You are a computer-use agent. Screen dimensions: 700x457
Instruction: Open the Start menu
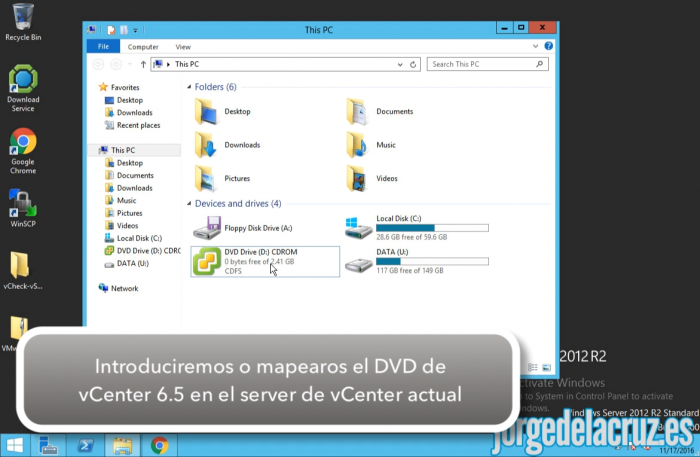pyautogui.click(x=15, y=445)
